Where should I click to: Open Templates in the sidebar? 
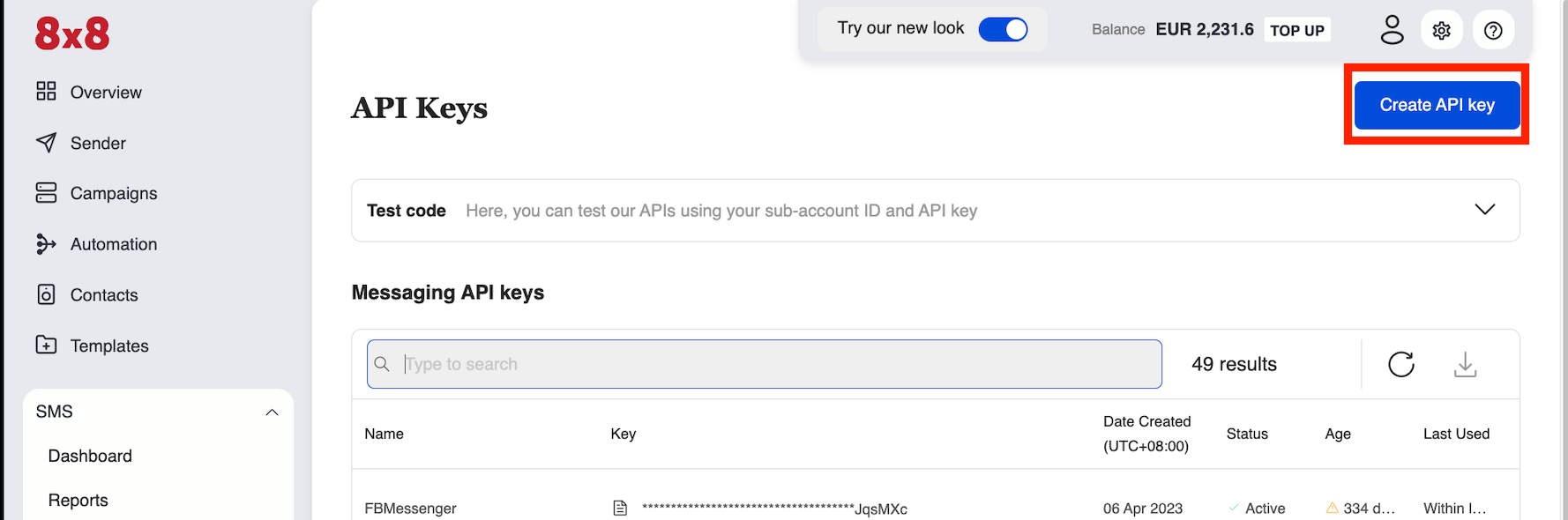pos(109,346)
